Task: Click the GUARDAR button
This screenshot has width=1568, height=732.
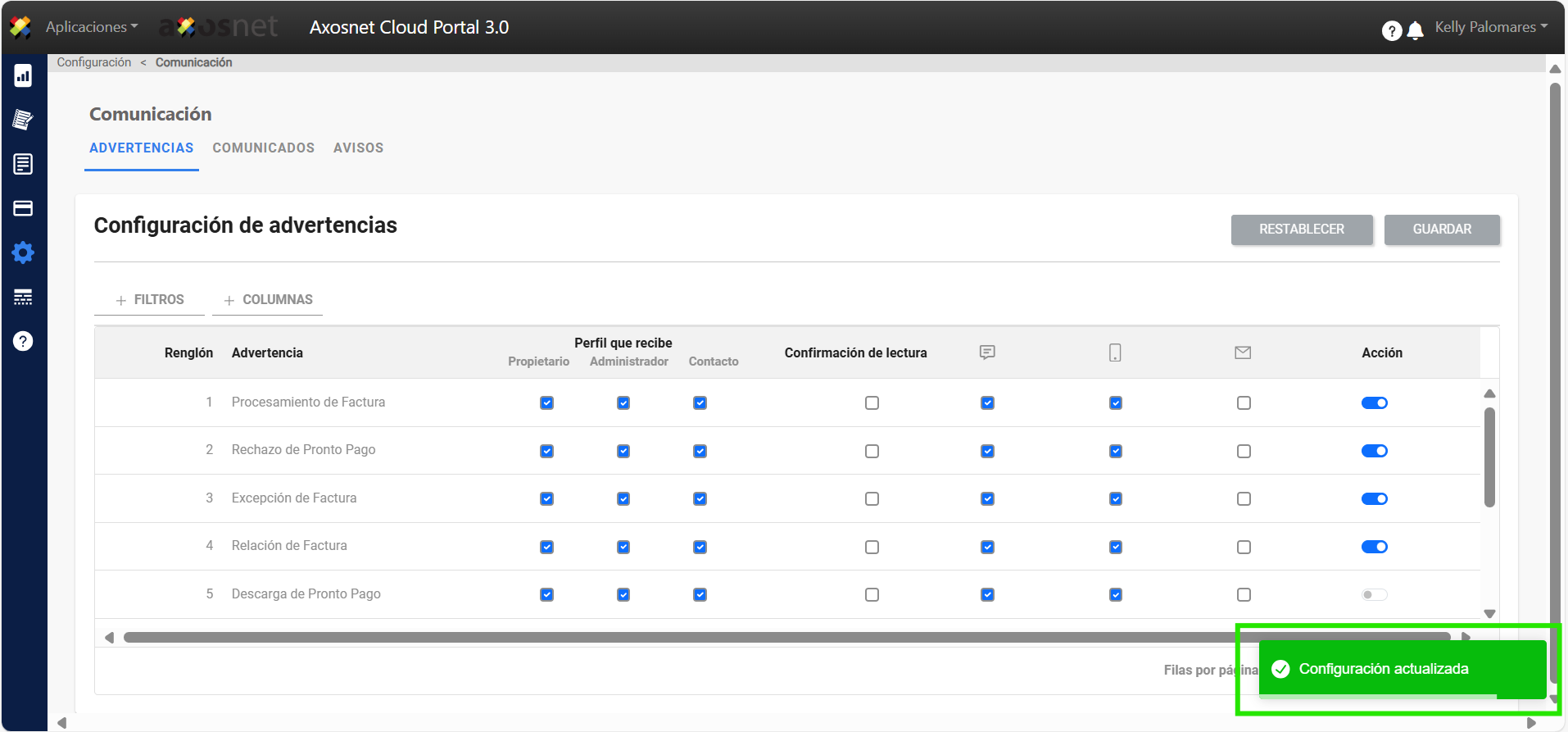Action: tap(1441, 230)
